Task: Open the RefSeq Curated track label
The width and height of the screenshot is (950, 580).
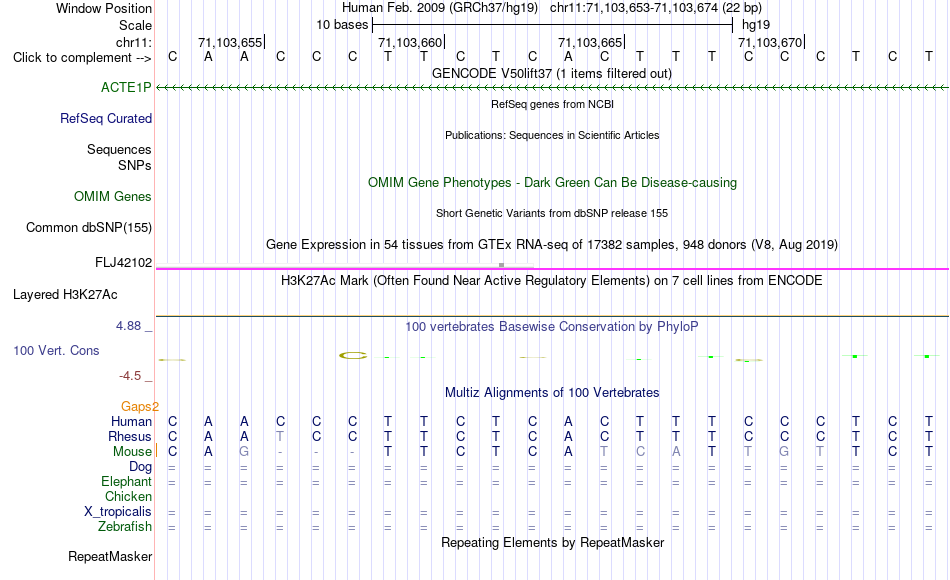Action: pos(105,118)
